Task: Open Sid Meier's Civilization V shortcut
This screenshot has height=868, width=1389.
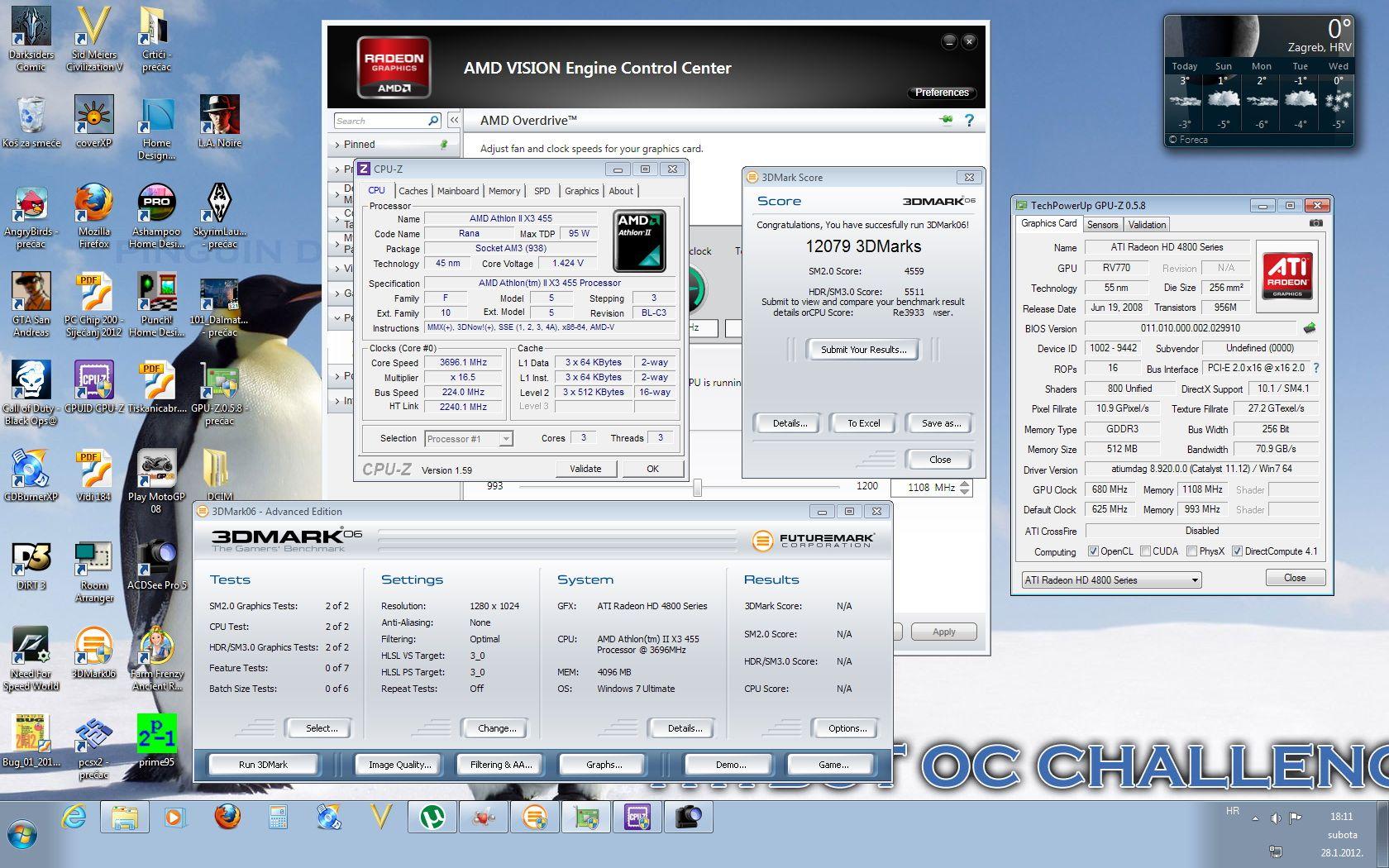Action: [93, 37]
